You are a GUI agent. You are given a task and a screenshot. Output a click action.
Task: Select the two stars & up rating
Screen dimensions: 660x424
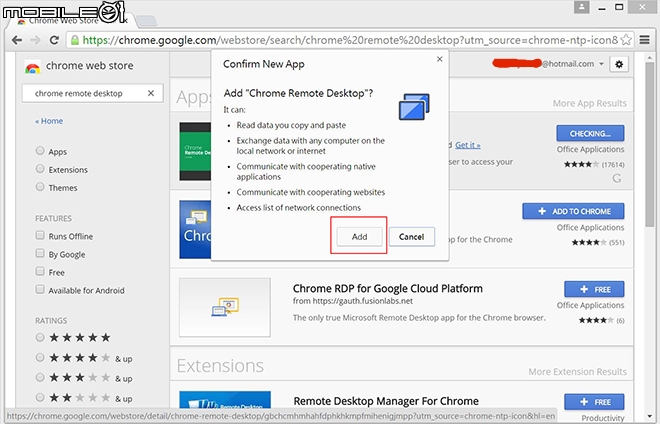click(x=40, y=397)
